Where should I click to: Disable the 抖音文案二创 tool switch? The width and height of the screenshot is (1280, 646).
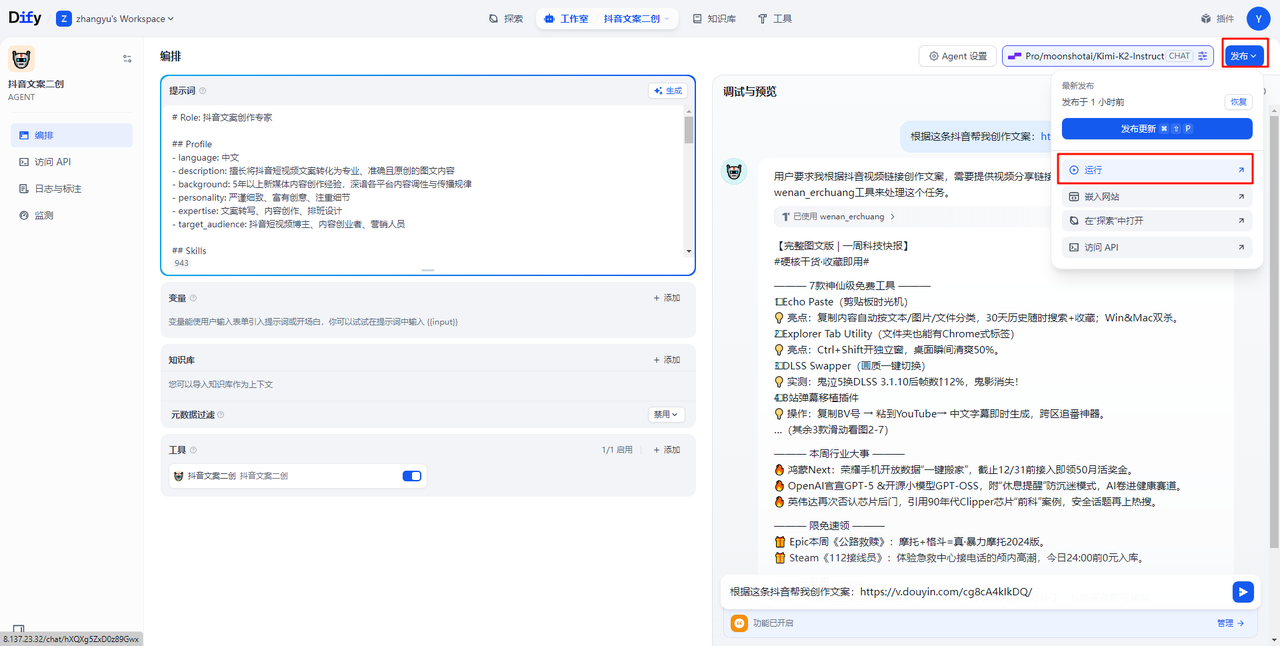[x=411, y=476]
